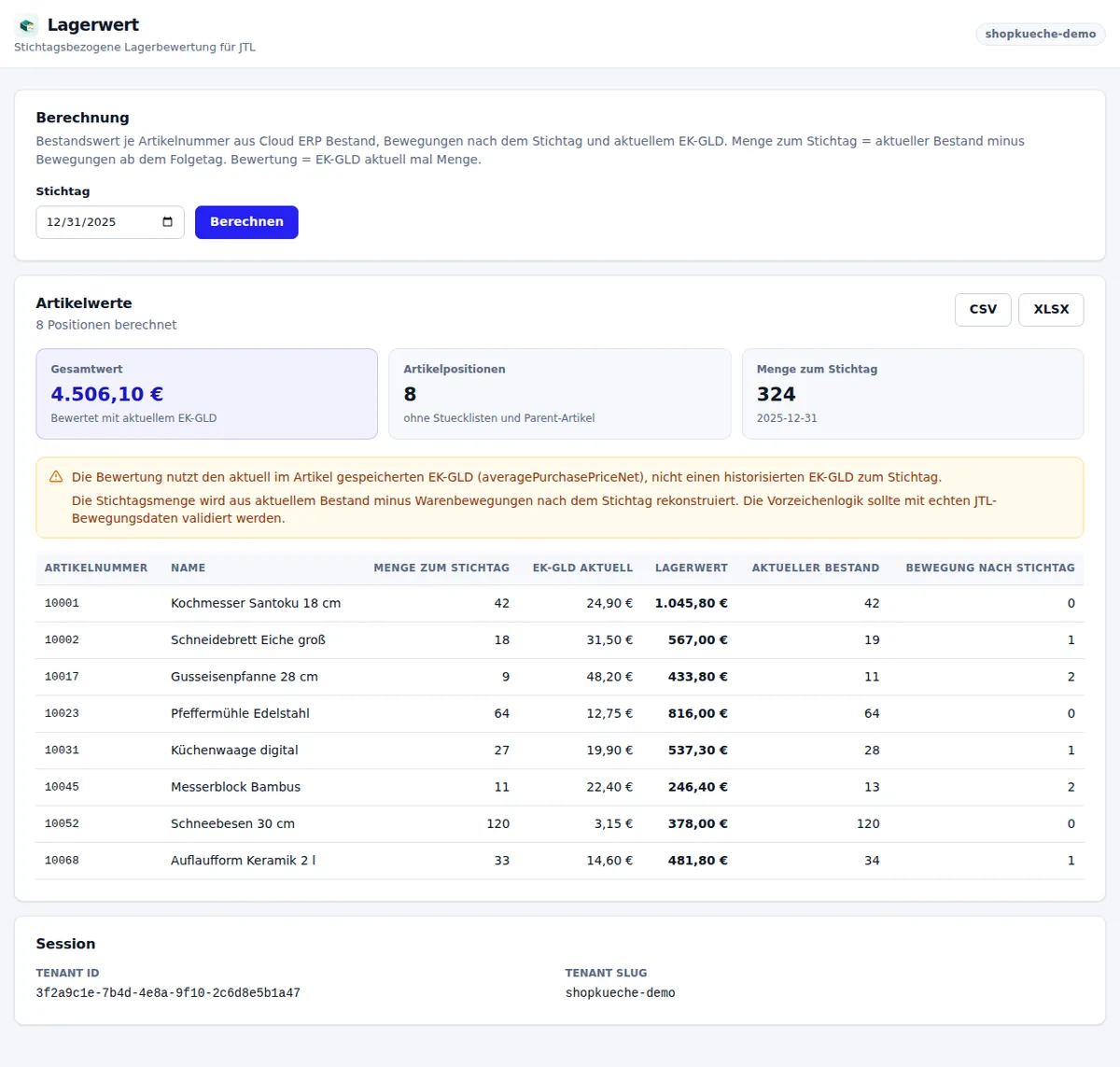The width and height of the screenshot is (1120, 1067).
Task: Export the table as XLSX
Action: pyautogui.click(x=1051, y=309)
